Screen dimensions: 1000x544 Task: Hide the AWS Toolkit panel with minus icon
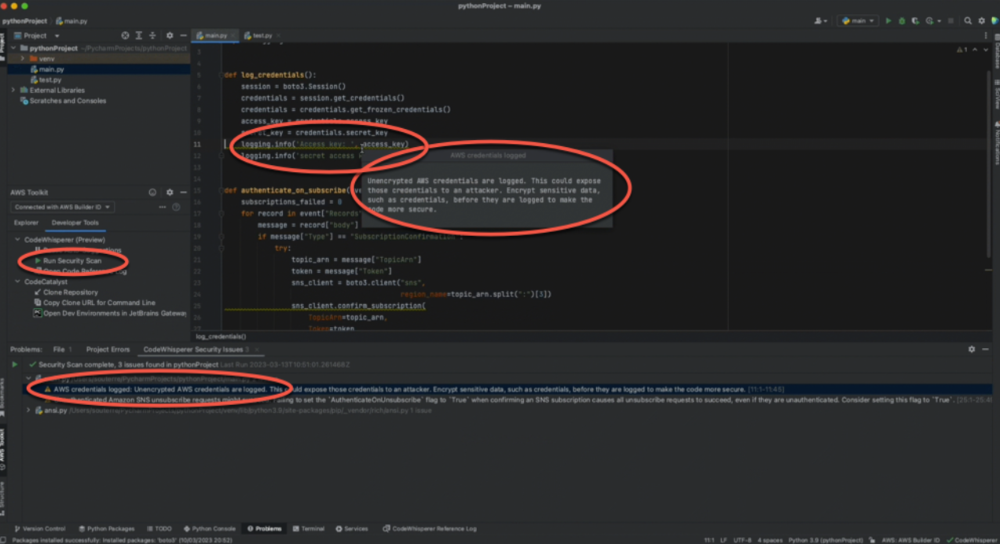tap(182, 192)
